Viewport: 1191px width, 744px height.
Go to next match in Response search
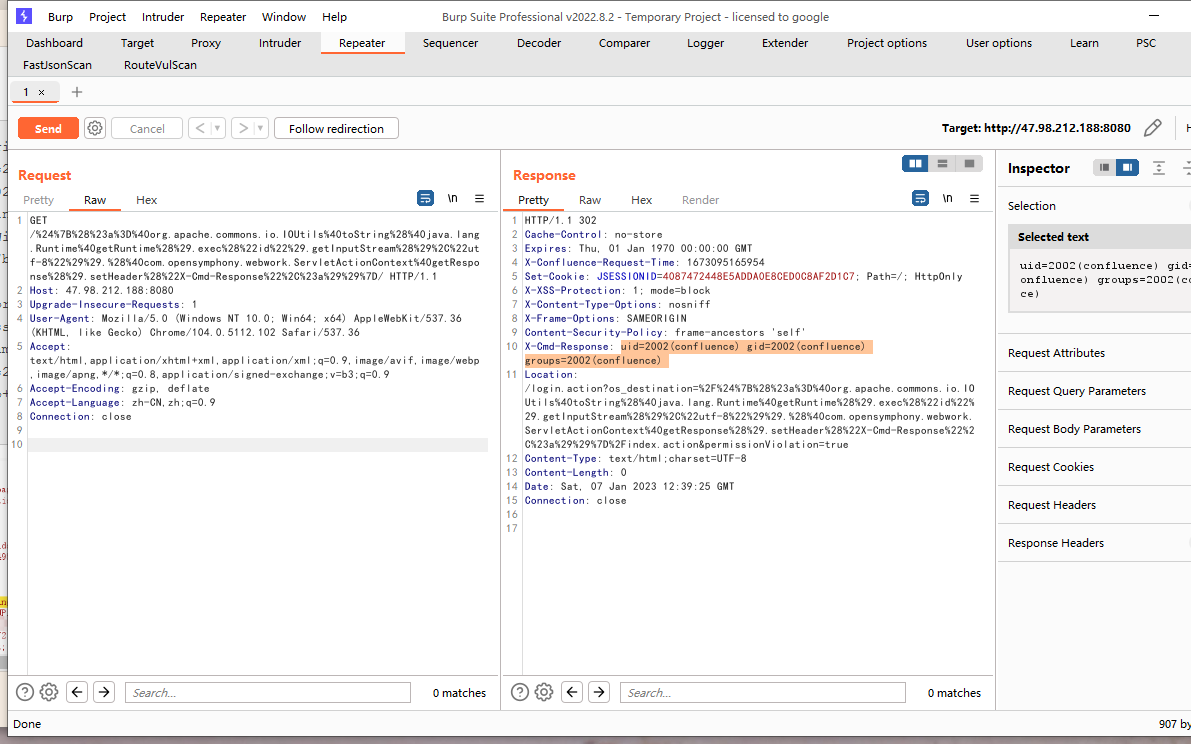[x=599, y=692]
